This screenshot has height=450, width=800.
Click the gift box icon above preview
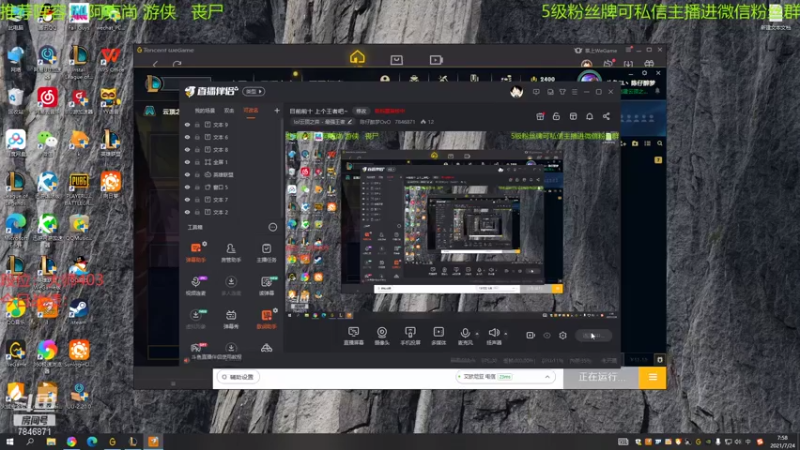[540, 116]
